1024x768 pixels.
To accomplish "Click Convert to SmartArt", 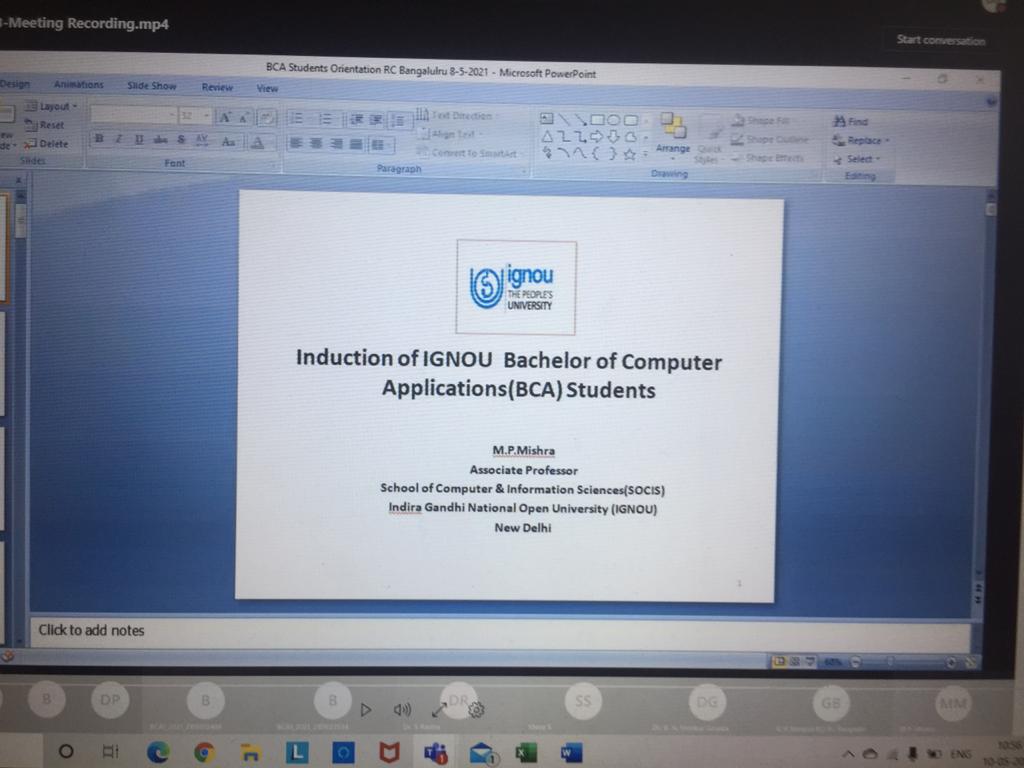I will (x=468, y=153).
